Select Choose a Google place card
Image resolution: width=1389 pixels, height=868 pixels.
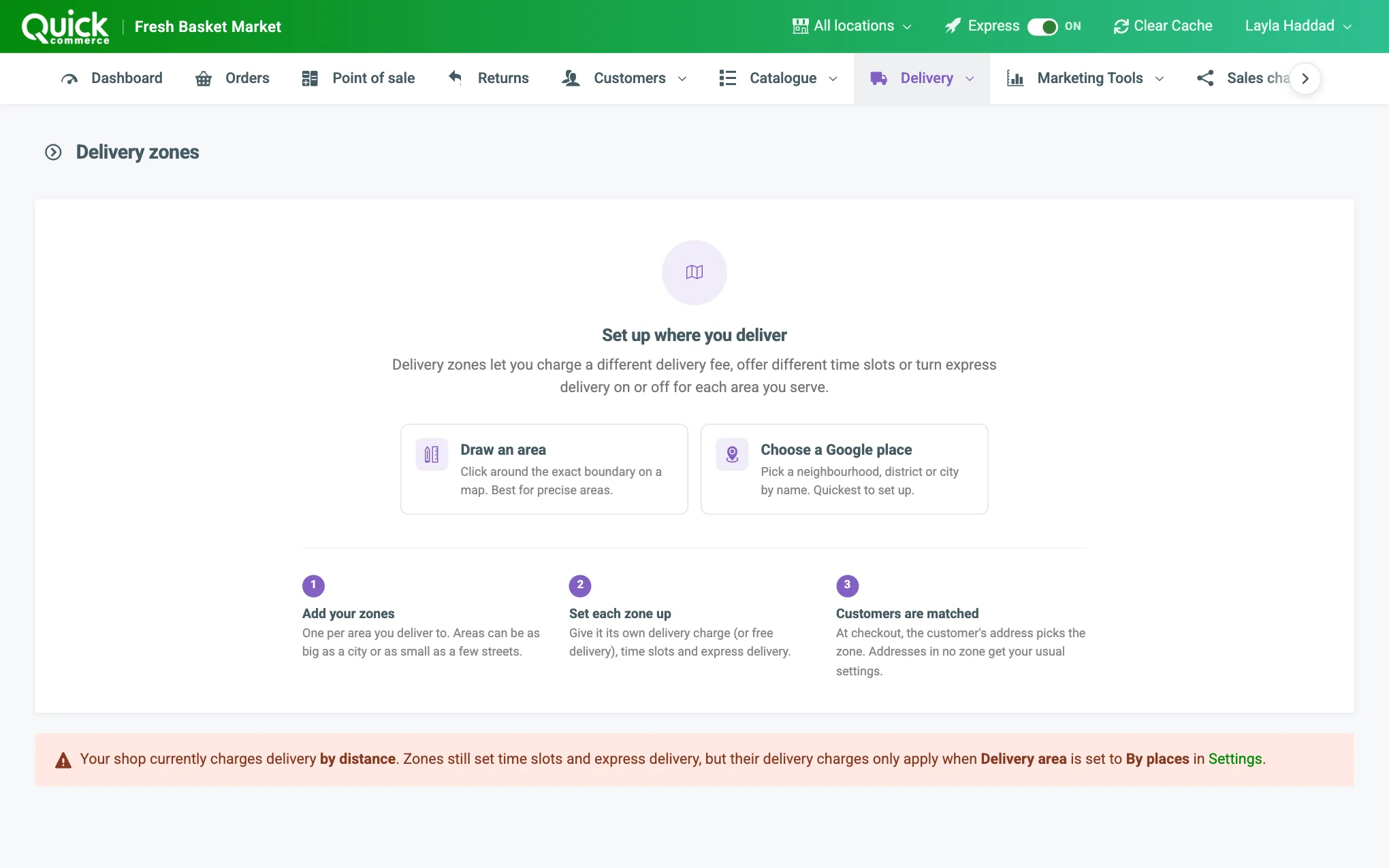pos(844,469)
